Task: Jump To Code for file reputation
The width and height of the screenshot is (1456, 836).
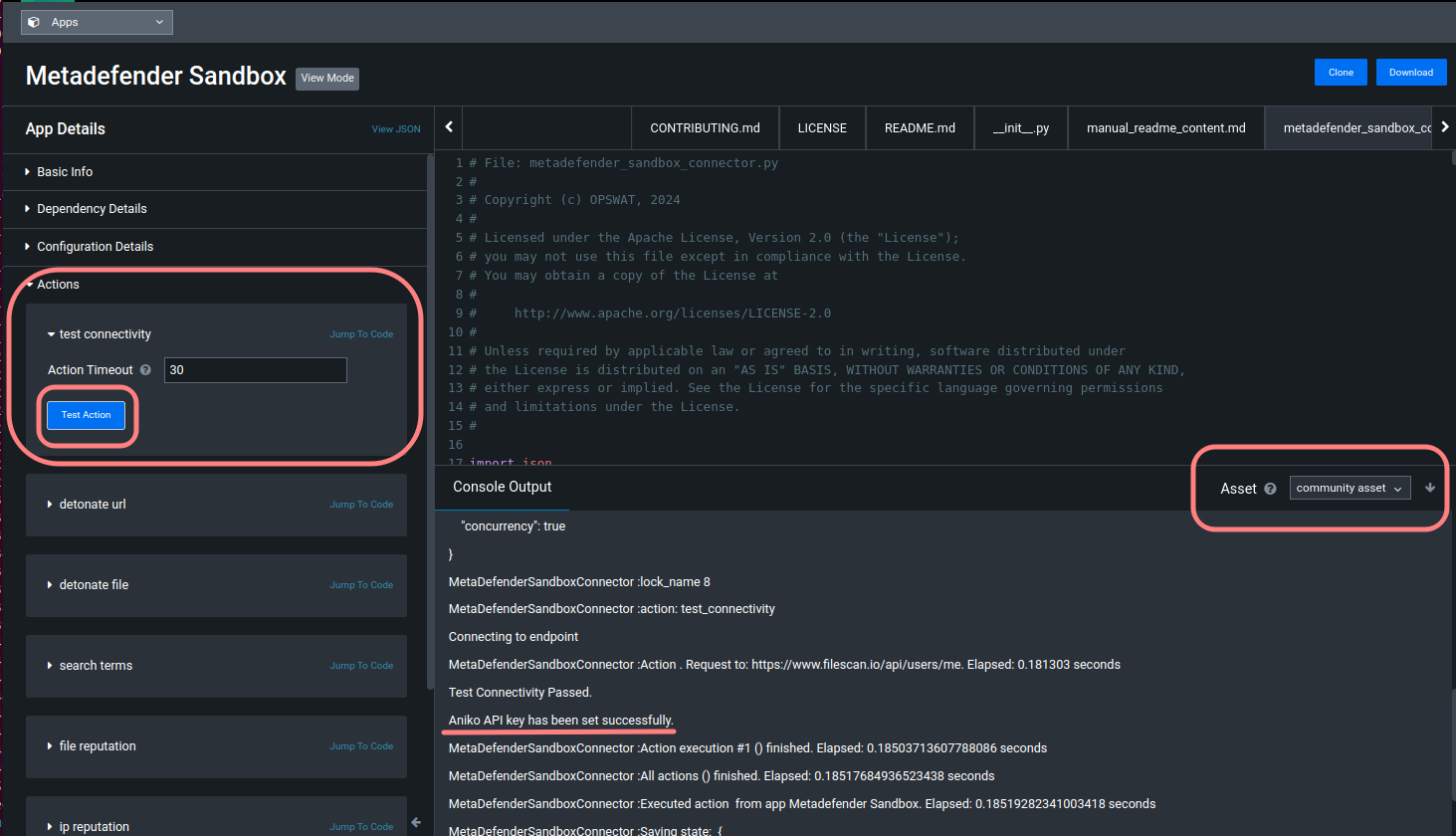Action: pyautogui.click(x=361, y=746)
